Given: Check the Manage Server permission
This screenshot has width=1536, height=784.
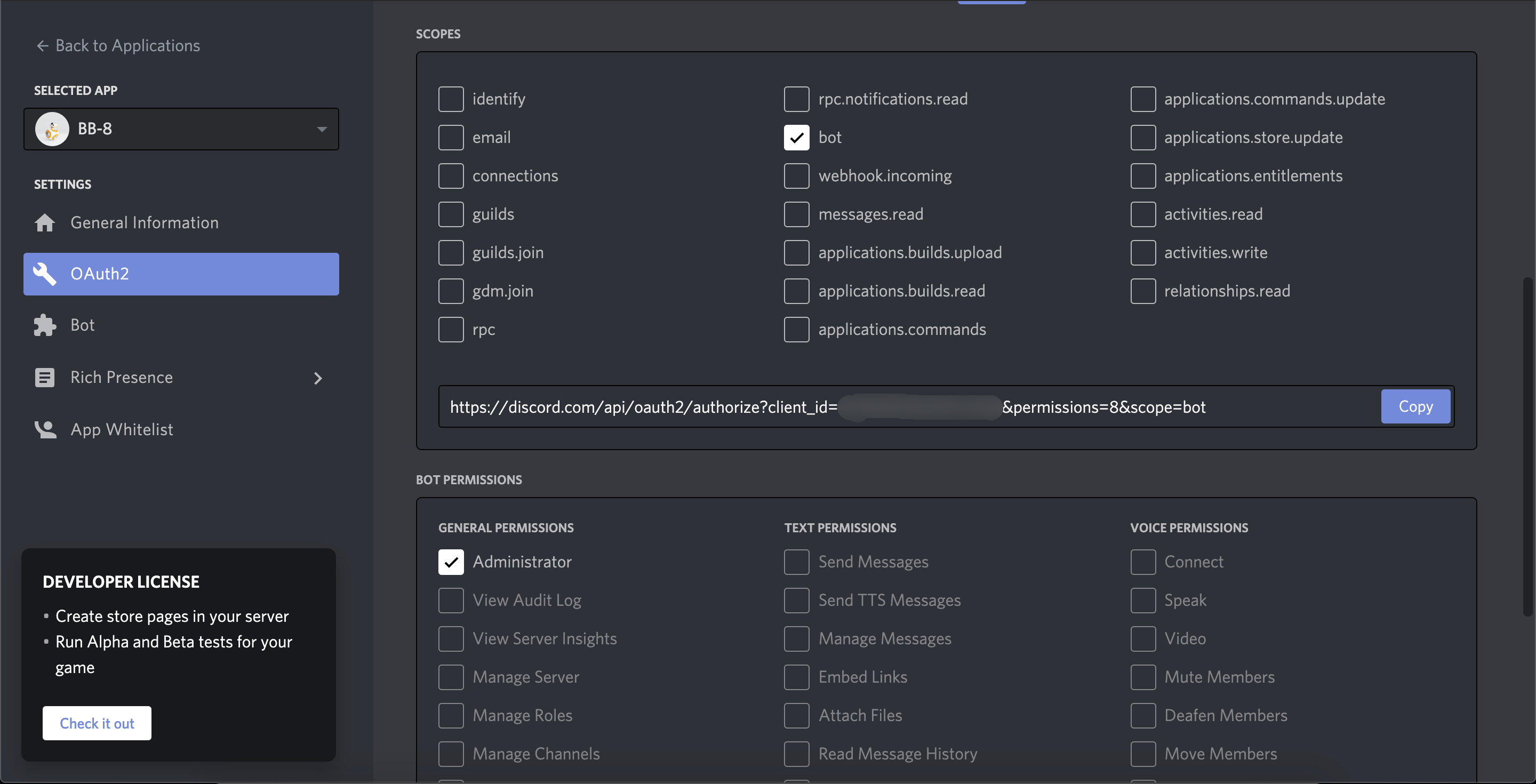Looking at the screenshot, I should (451, 677).
